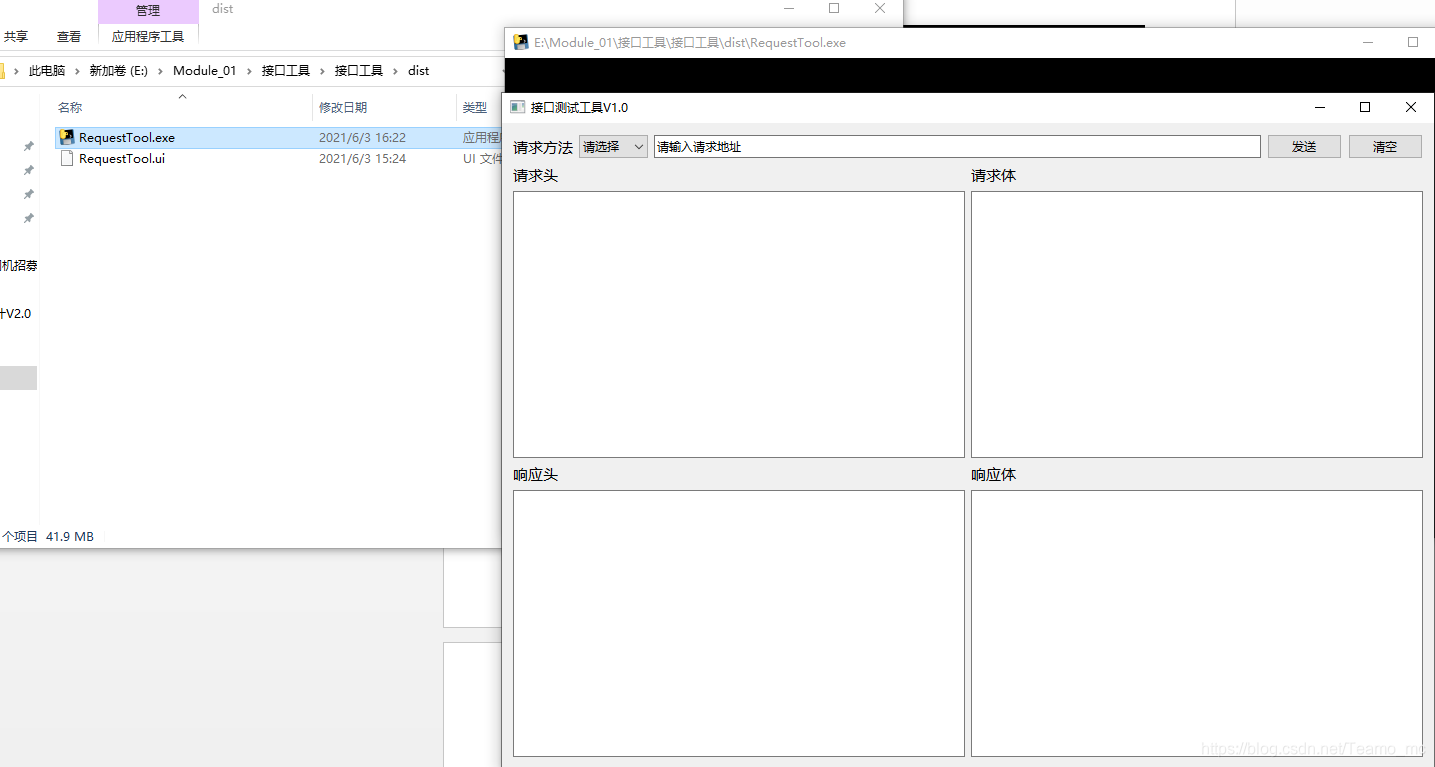Image resolution: width=1435 pixels, height=767 pixels.
Task: Go to 此电脑 in the address breadcrumb
Action: [47, 71]
